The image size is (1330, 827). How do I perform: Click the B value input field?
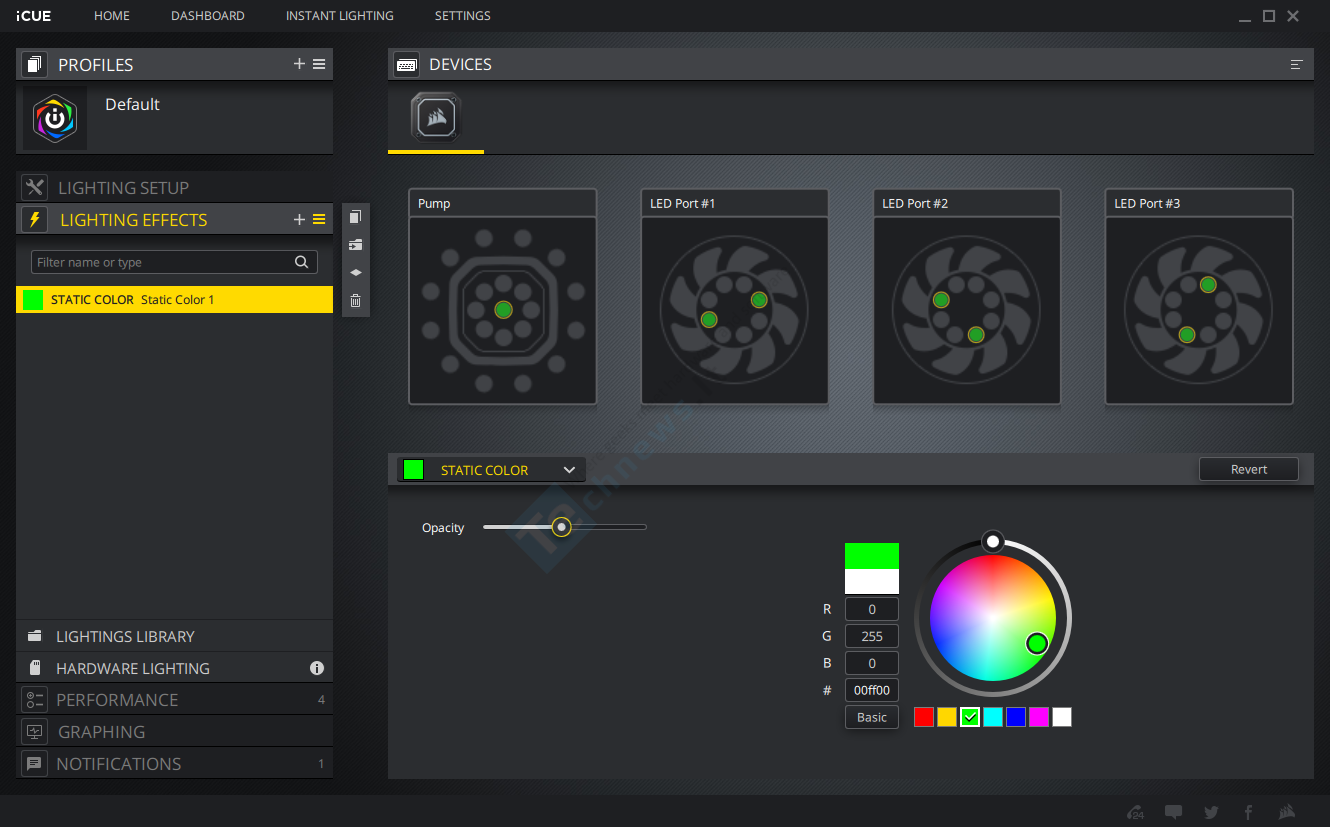tap(872, 663)
